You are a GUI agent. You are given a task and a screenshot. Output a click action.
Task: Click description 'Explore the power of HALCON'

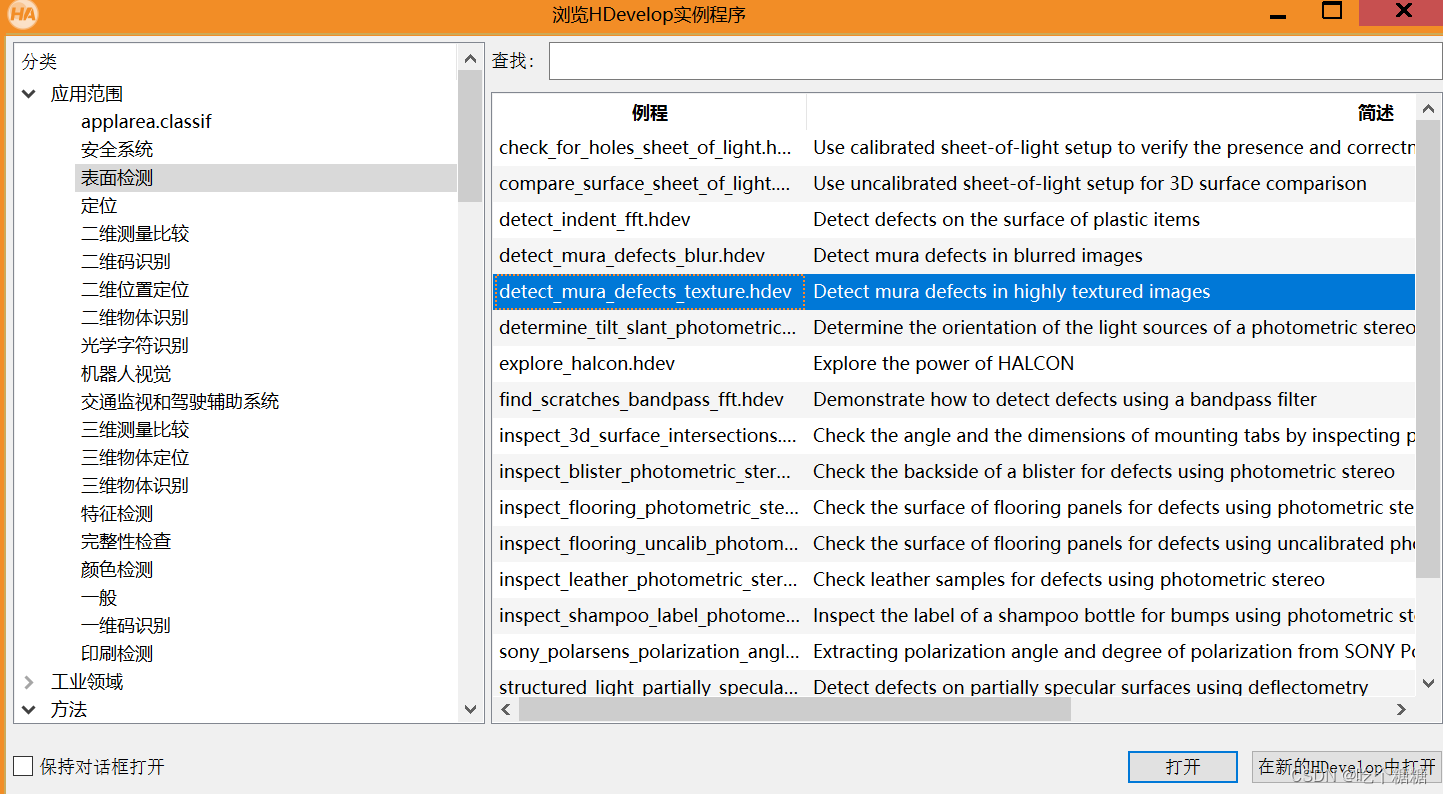(943, 364)
